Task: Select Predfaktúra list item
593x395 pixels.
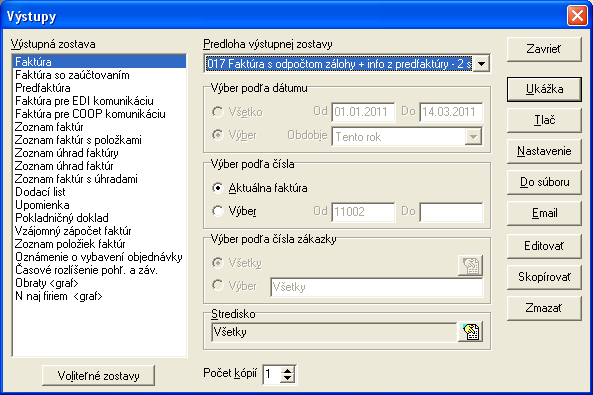Action: pos(100,88)
